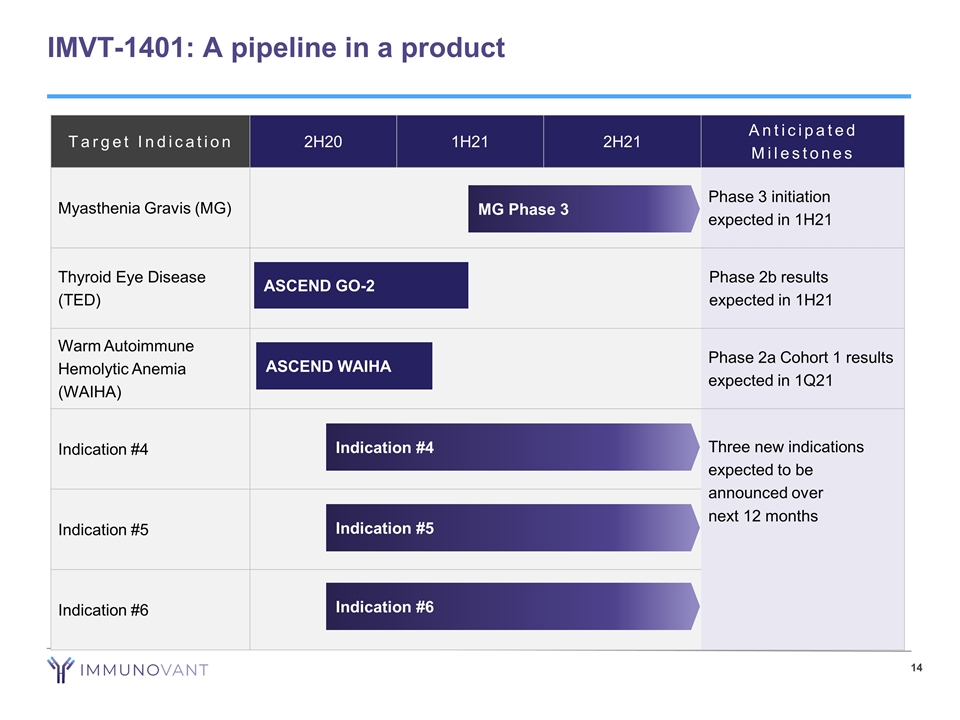
Task: Select the 2H21 column header
Action: point(622,142)
